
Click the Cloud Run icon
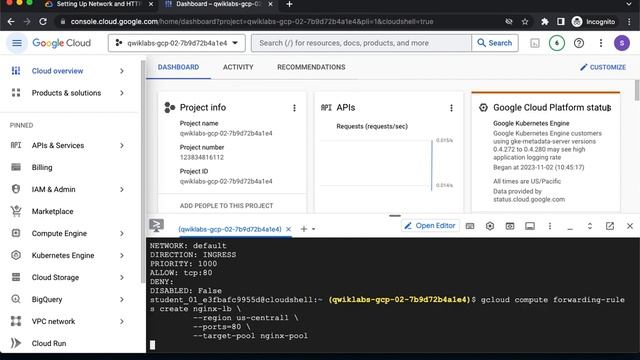[x=16, y=343]
